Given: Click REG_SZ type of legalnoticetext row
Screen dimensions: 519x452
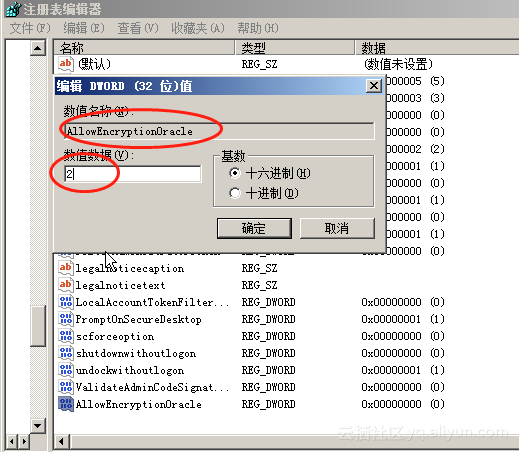Looking at the screenshot, I should [259, 285].
